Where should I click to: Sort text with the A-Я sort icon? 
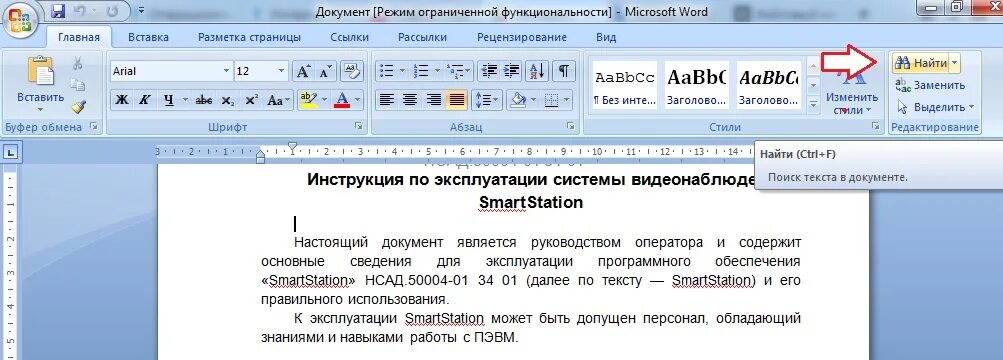click(537, 70)
